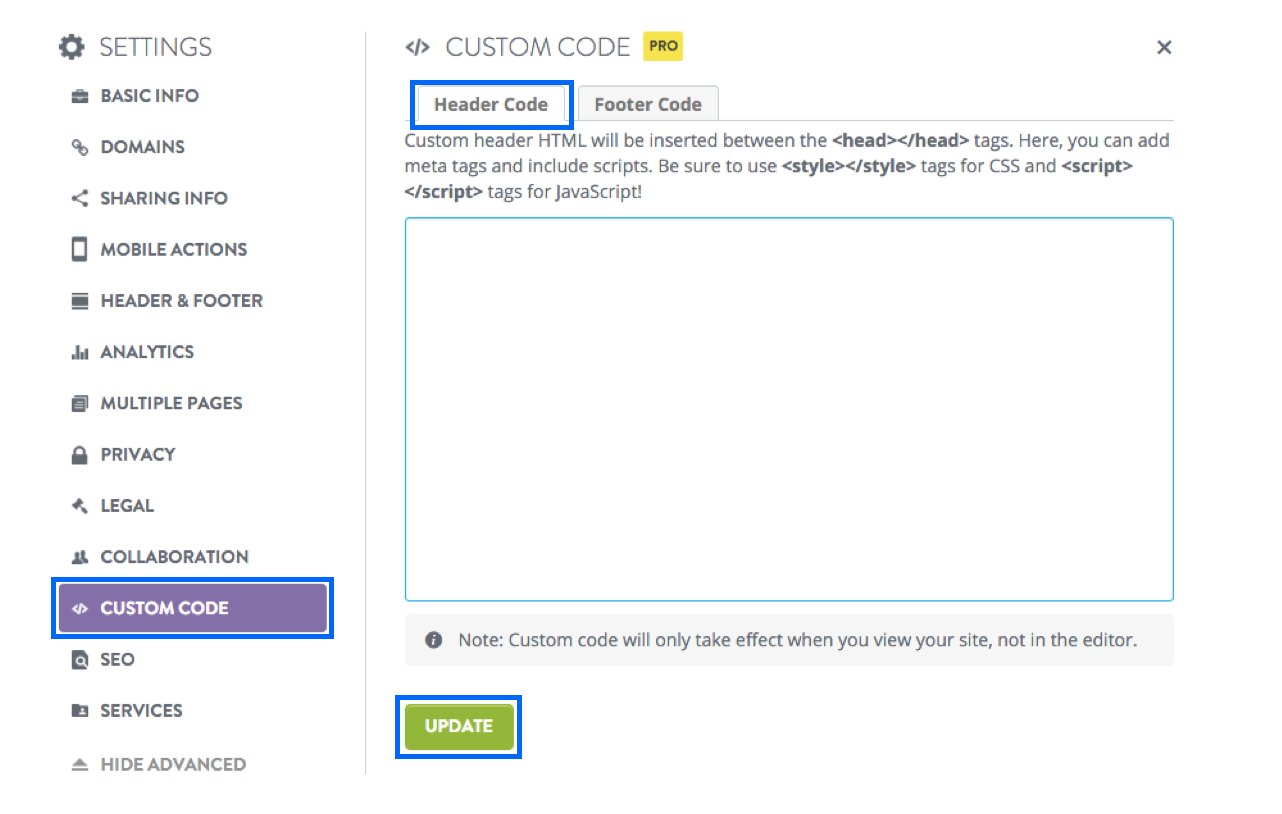Open Sharing Info via the share icon
Image resolution: width=1282 pixels, height=814 pixels.
pyautogui.click(x=80, y=197)
